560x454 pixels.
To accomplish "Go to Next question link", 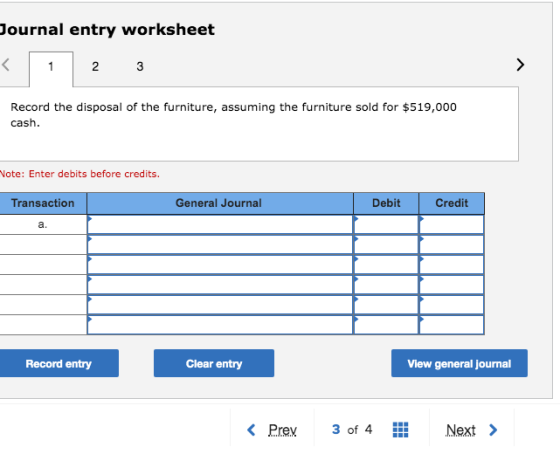I will [x=460, y=430].
